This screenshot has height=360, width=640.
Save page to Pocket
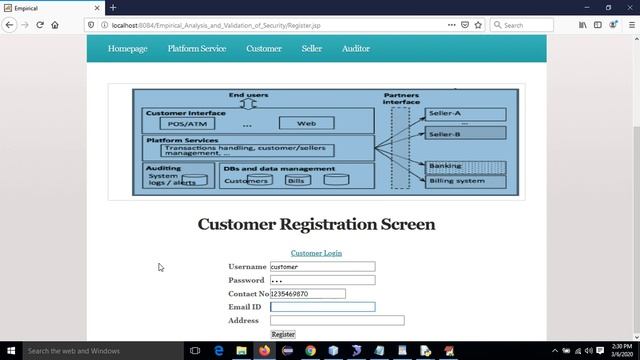[464, 25]
